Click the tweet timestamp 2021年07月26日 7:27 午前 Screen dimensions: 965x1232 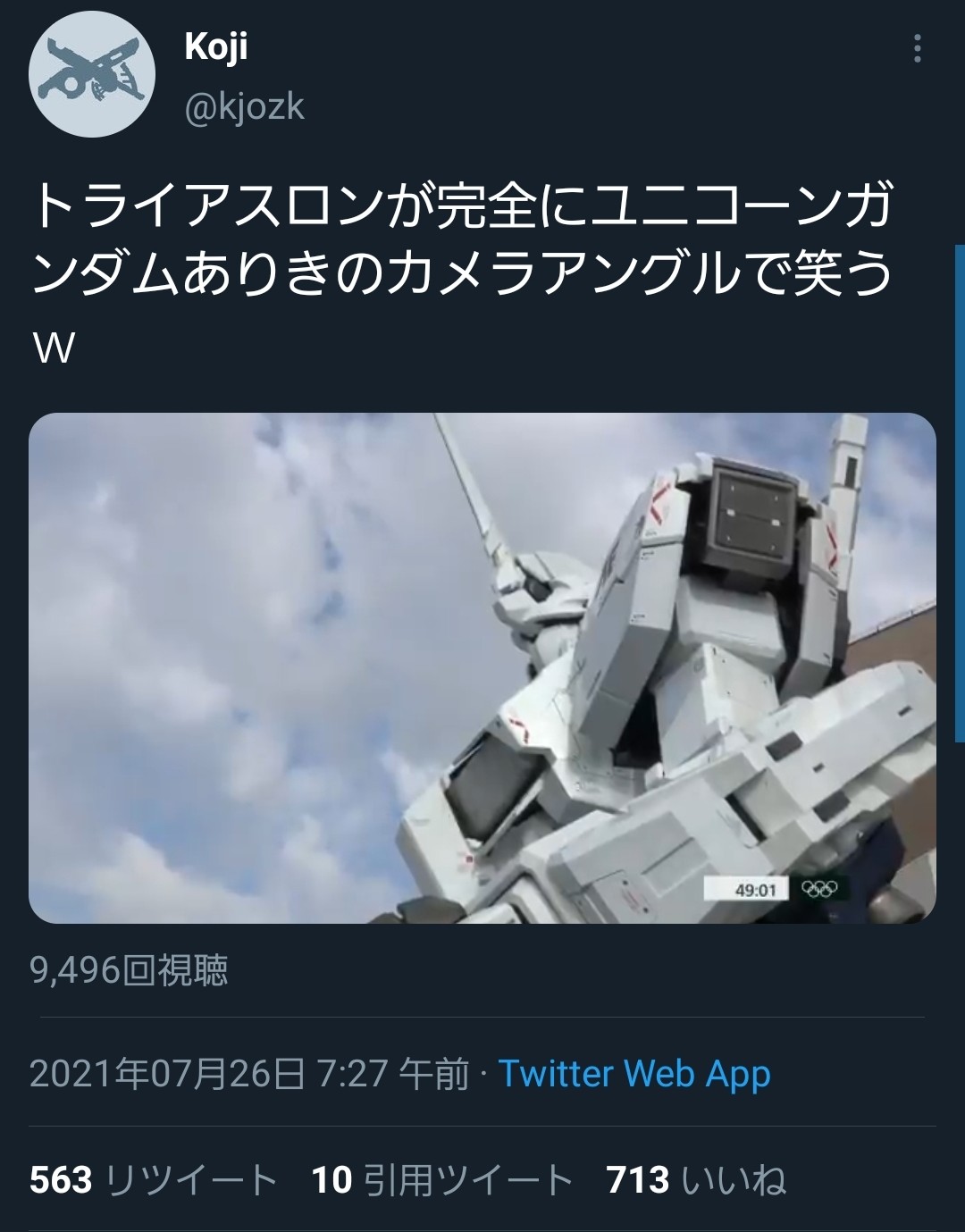pos(249,1074)
